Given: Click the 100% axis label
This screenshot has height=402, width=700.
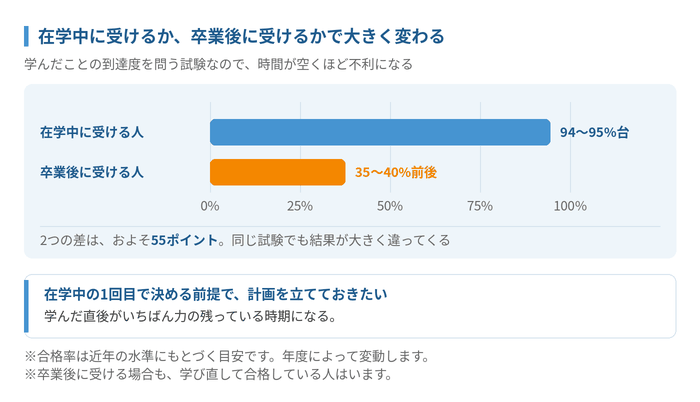Looking at the screenshot, I should [x=570, y=206].
